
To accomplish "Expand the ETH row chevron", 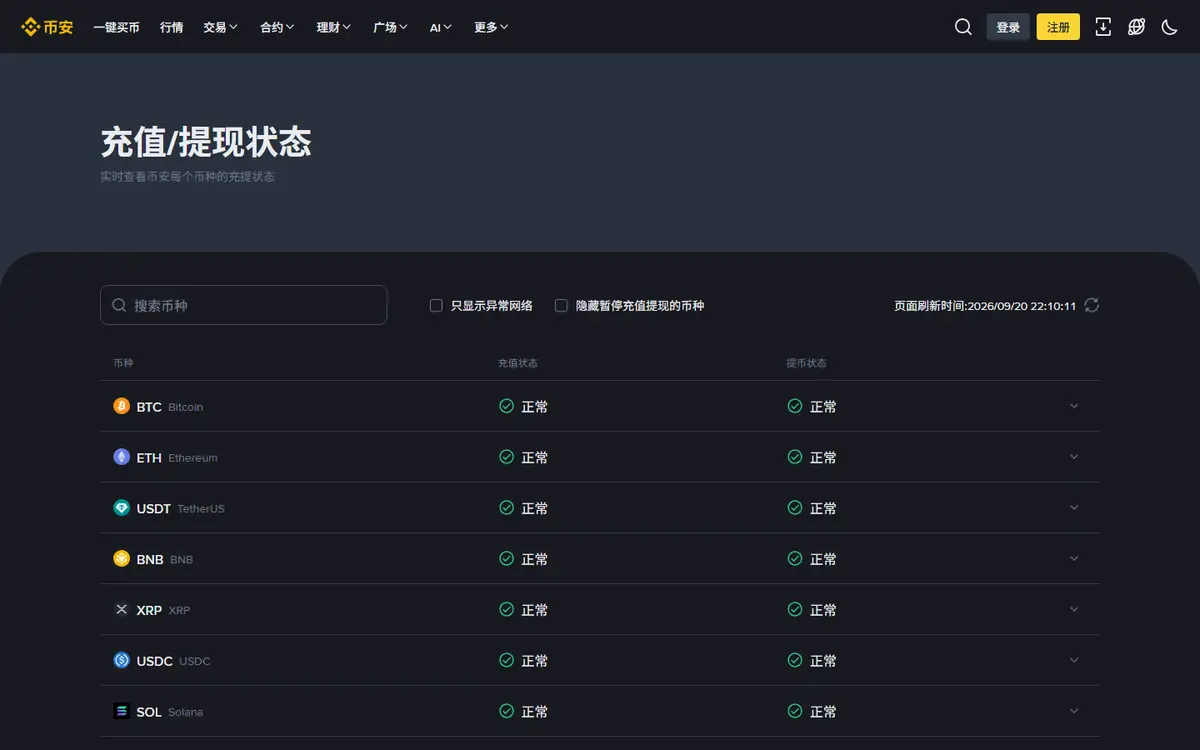I will [x=1074, y=457].
